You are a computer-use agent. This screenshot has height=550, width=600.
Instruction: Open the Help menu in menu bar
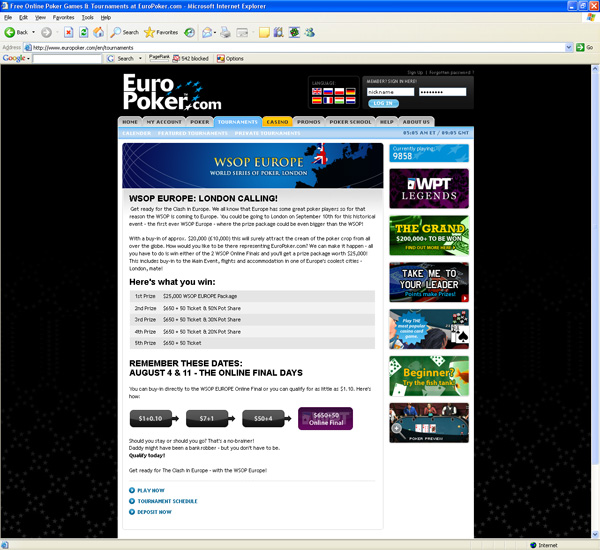click(106, 18)
